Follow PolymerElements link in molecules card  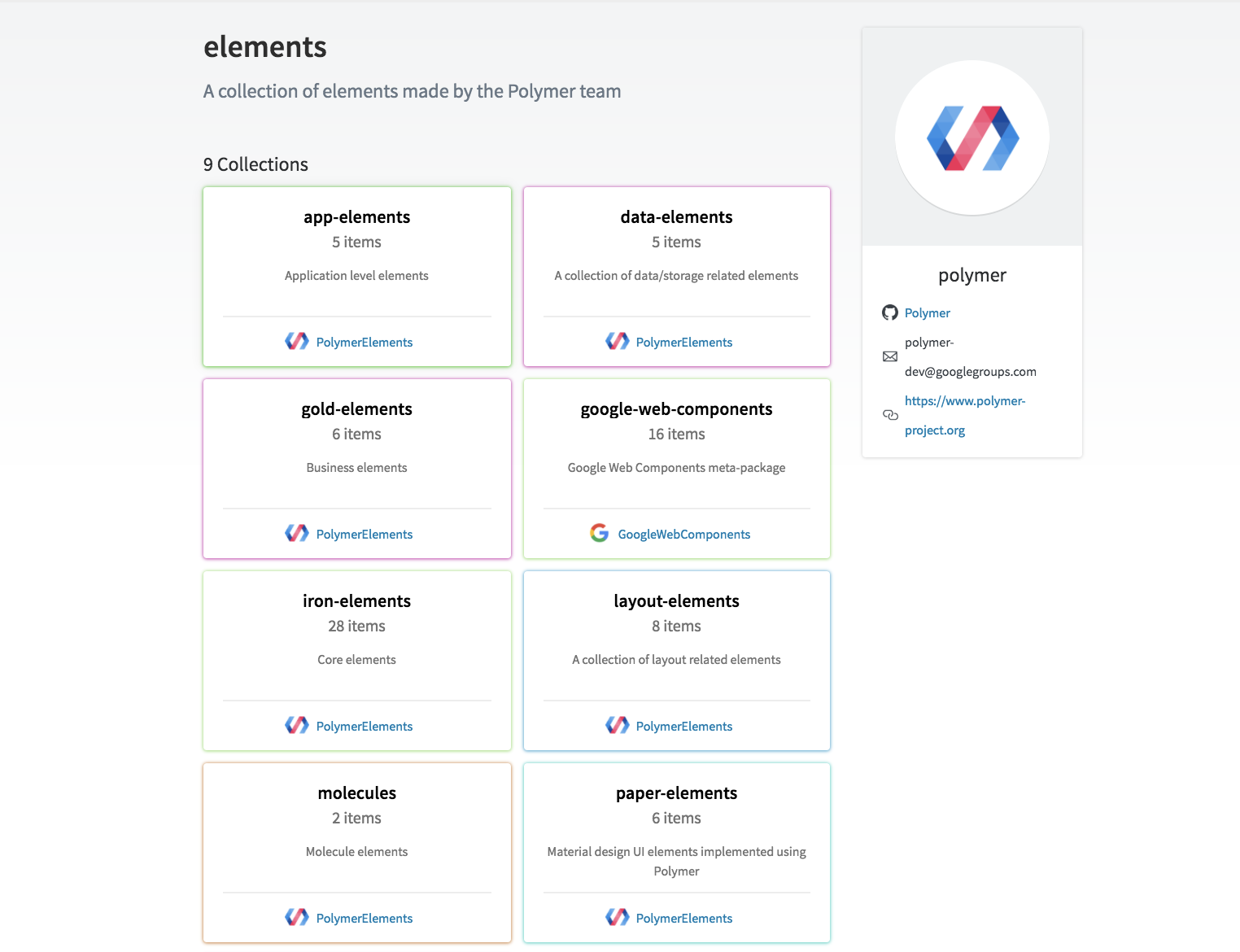365,919
